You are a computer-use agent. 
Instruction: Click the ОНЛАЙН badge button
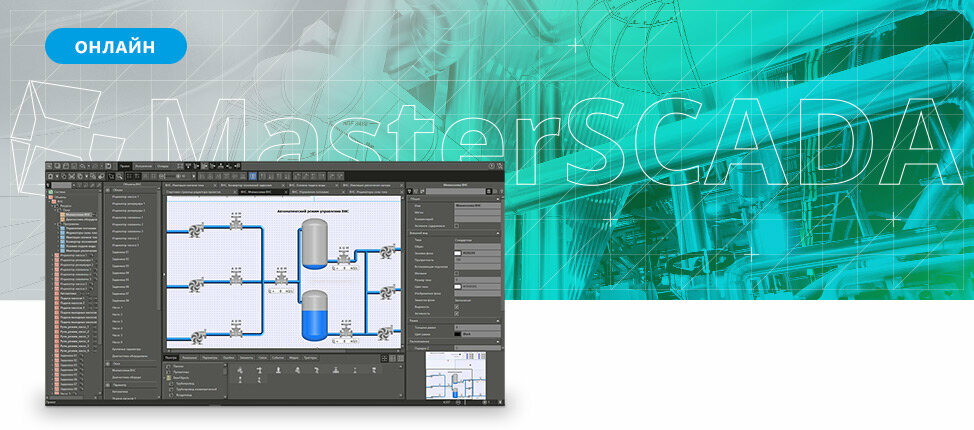[116, 46]
